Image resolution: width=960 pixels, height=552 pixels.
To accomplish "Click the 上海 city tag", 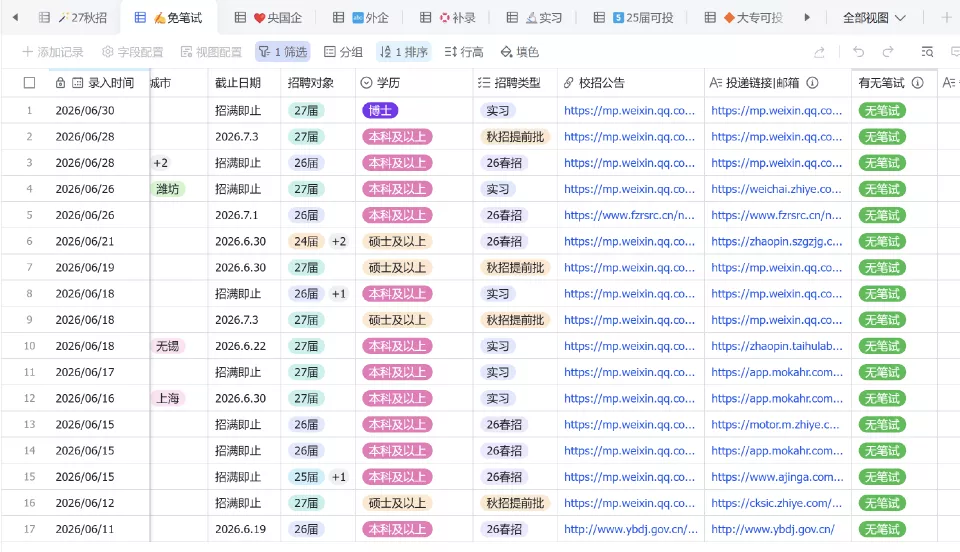I will 168,398.
